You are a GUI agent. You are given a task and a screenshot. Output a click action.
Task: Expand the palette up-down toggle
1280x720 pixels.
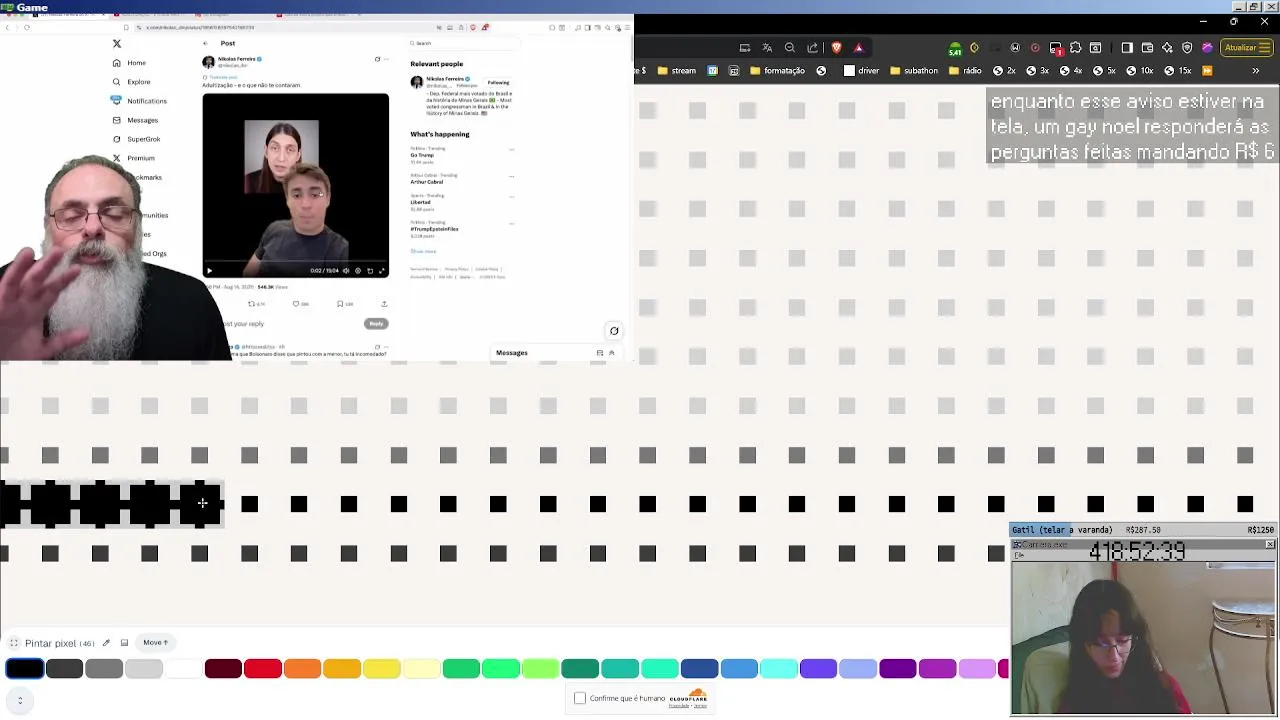click(x=20, y=700)
